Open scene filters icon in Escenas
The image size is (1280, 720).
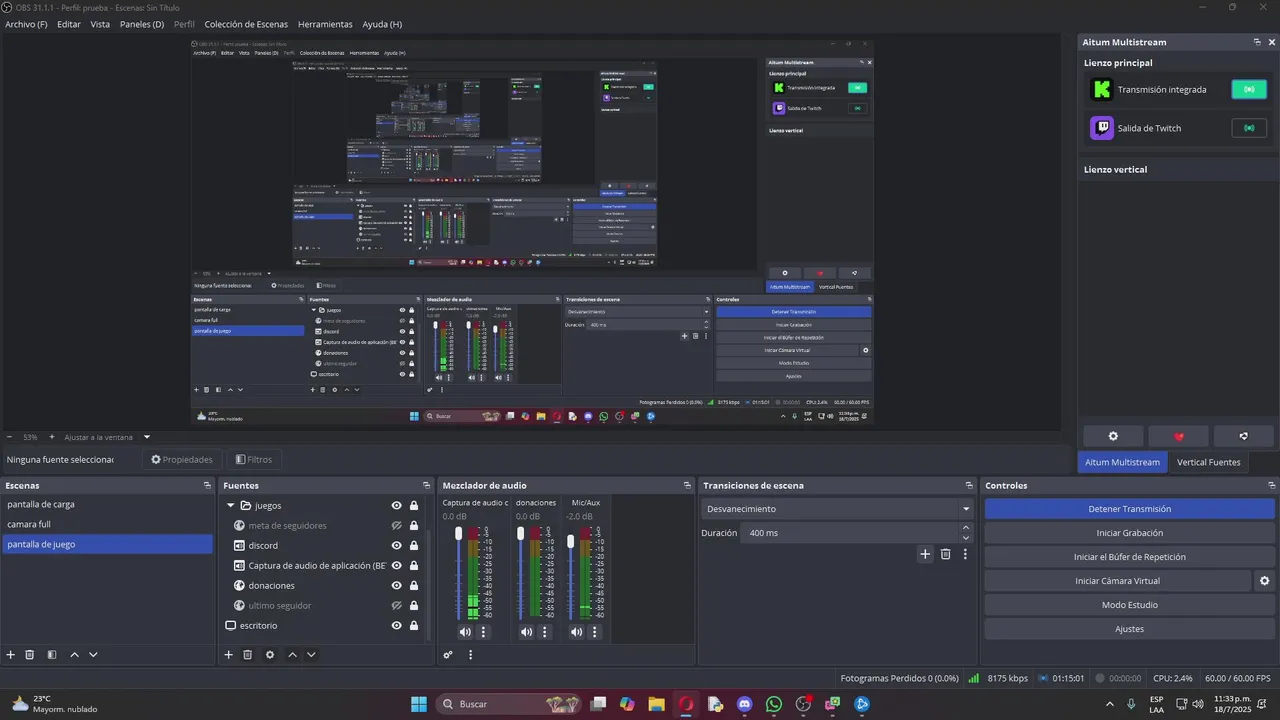tap(52, 655)
